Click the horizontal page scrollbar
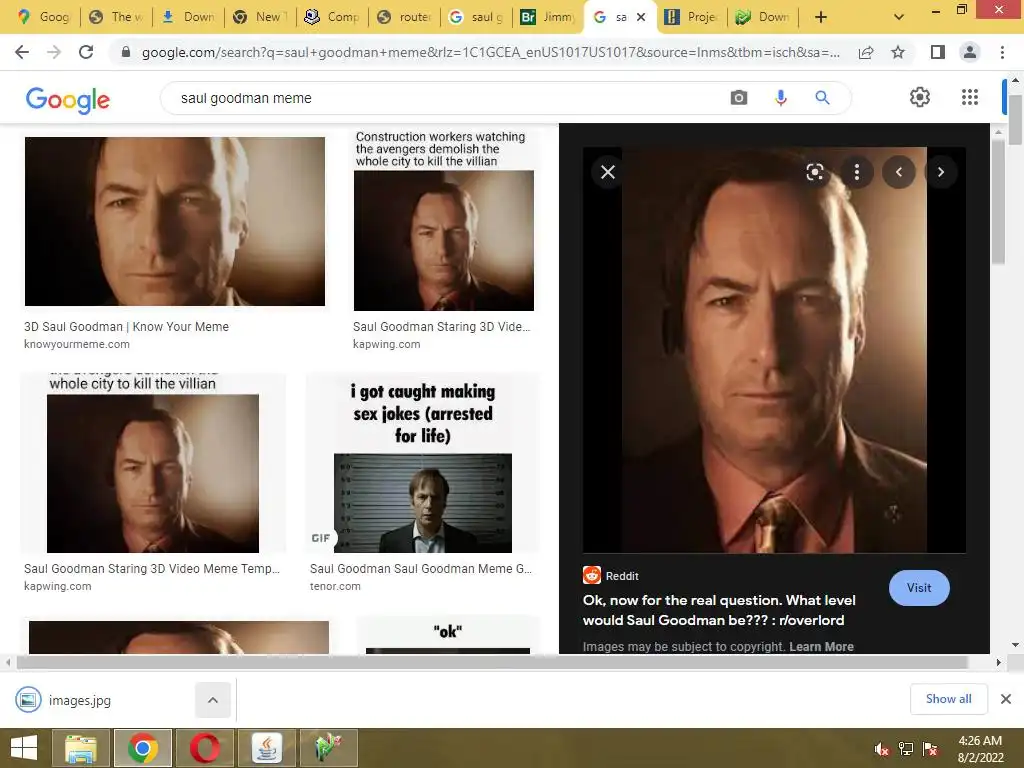This screenshot has width=1024, height=768. point(492,662)
